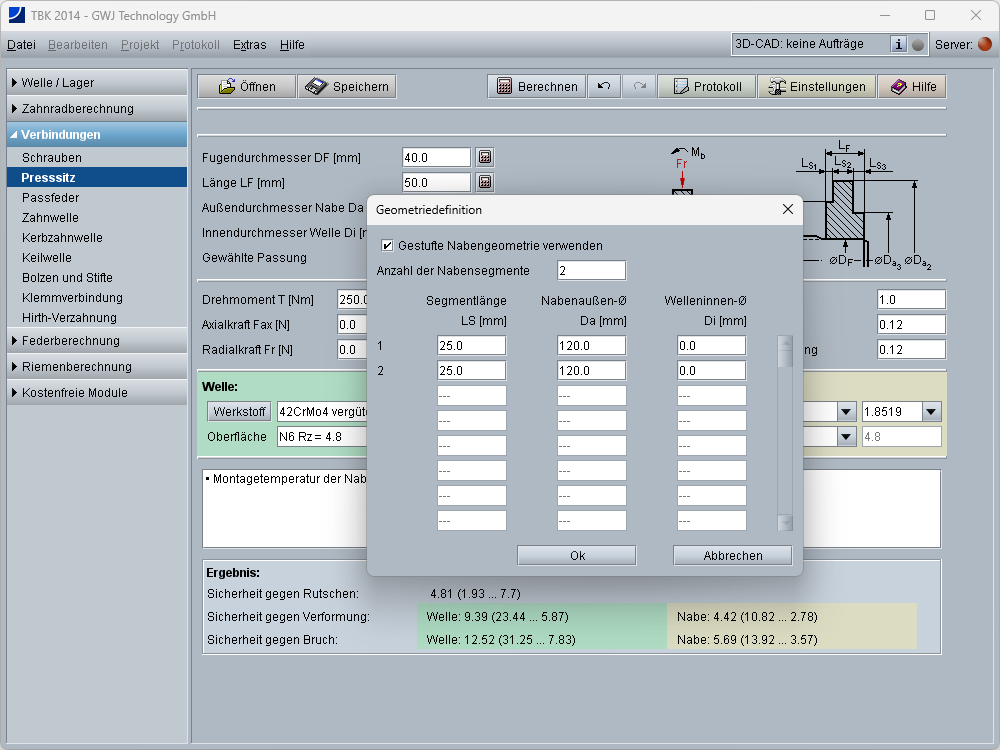Save with the Speichern button
Image resolution: width=1000 pixels, height=750 pixels.
(347, 87)
